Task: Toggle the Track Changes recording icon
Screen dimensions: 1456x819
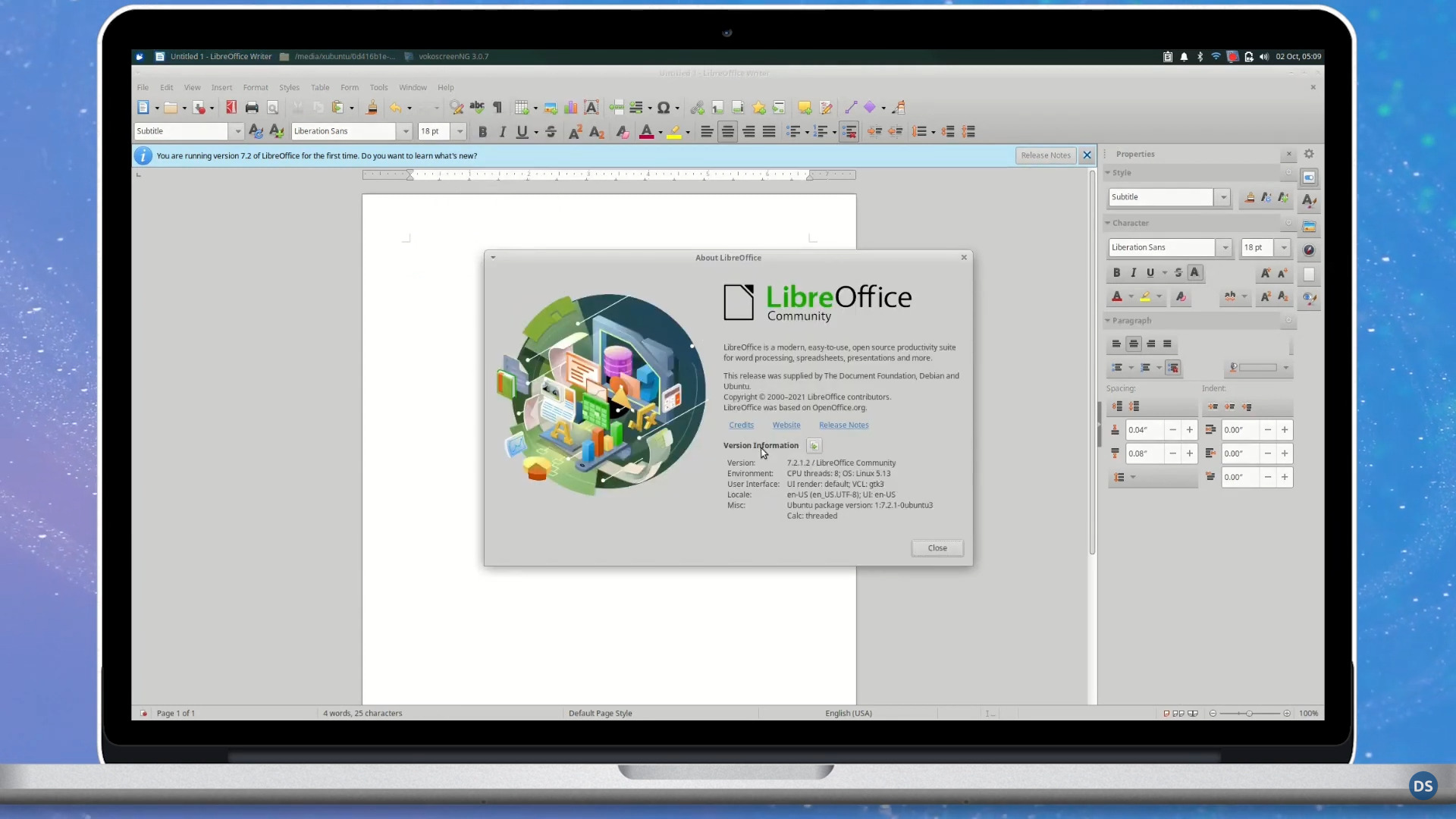Action: tap(826, 108)
